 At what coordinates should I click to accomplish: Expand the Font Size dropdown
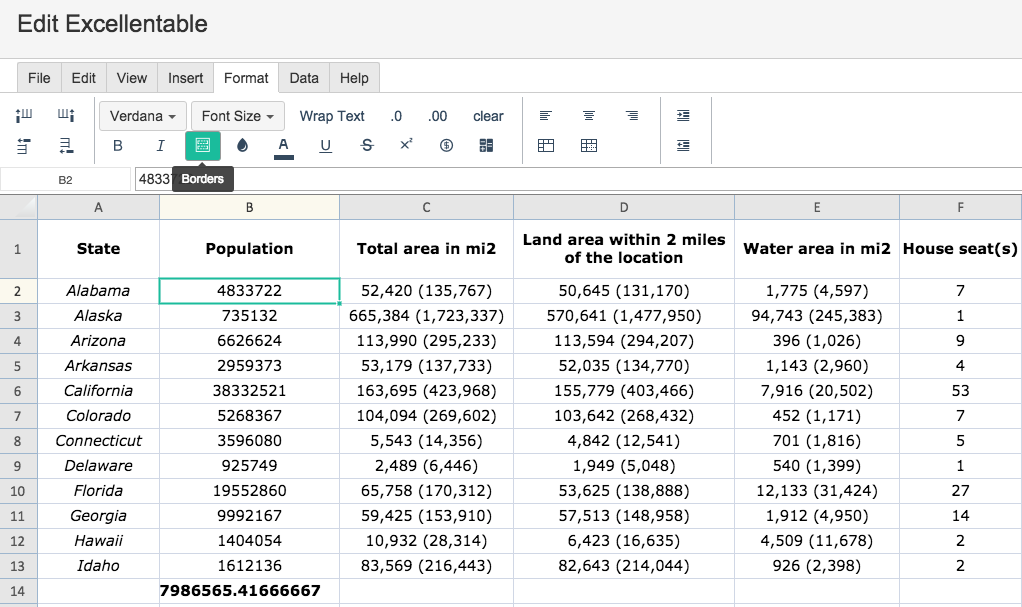(x=237, y=116)
